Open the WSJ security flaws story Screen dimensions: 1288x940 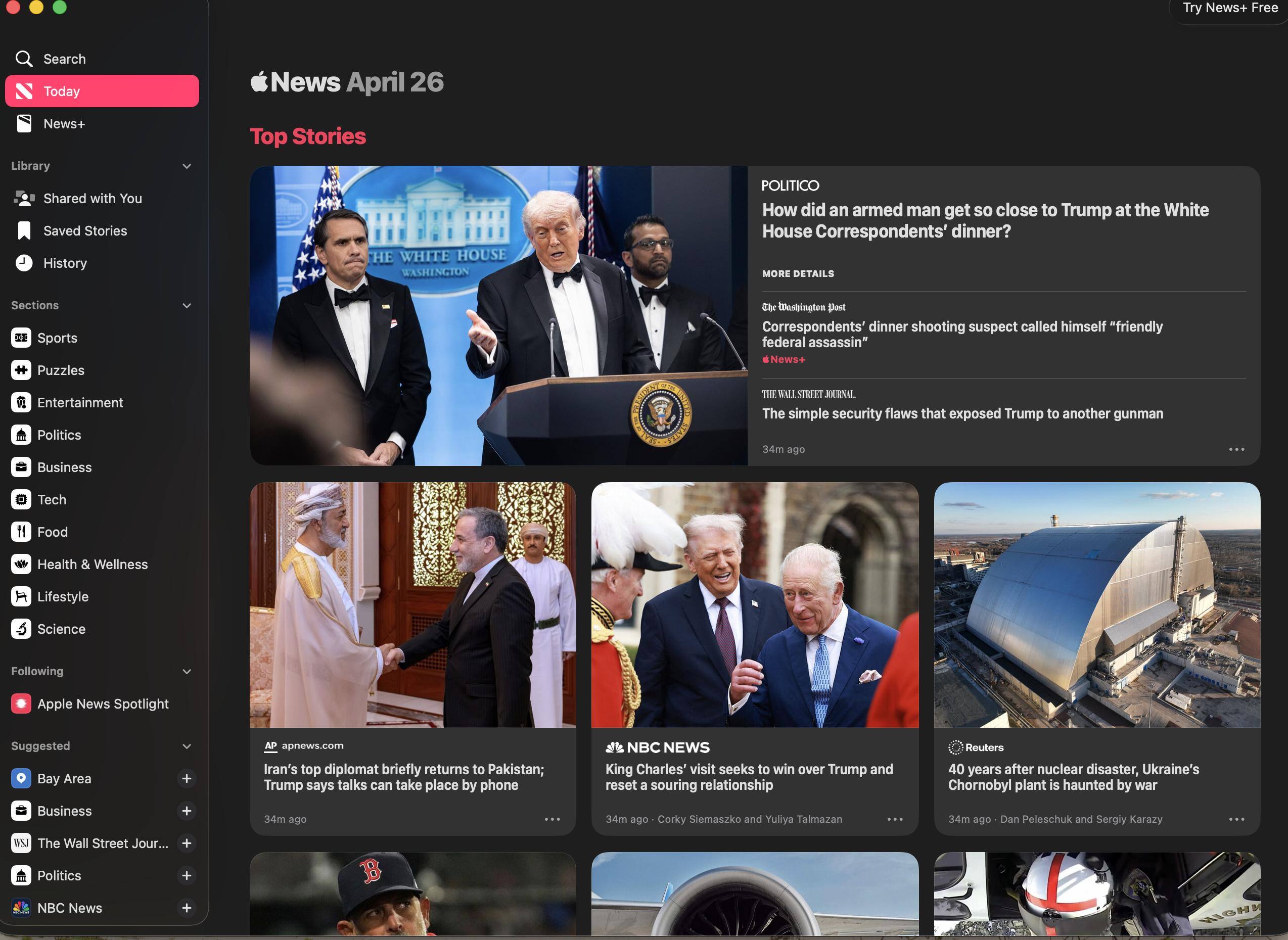pyautogui.click(x=962, y=414)
